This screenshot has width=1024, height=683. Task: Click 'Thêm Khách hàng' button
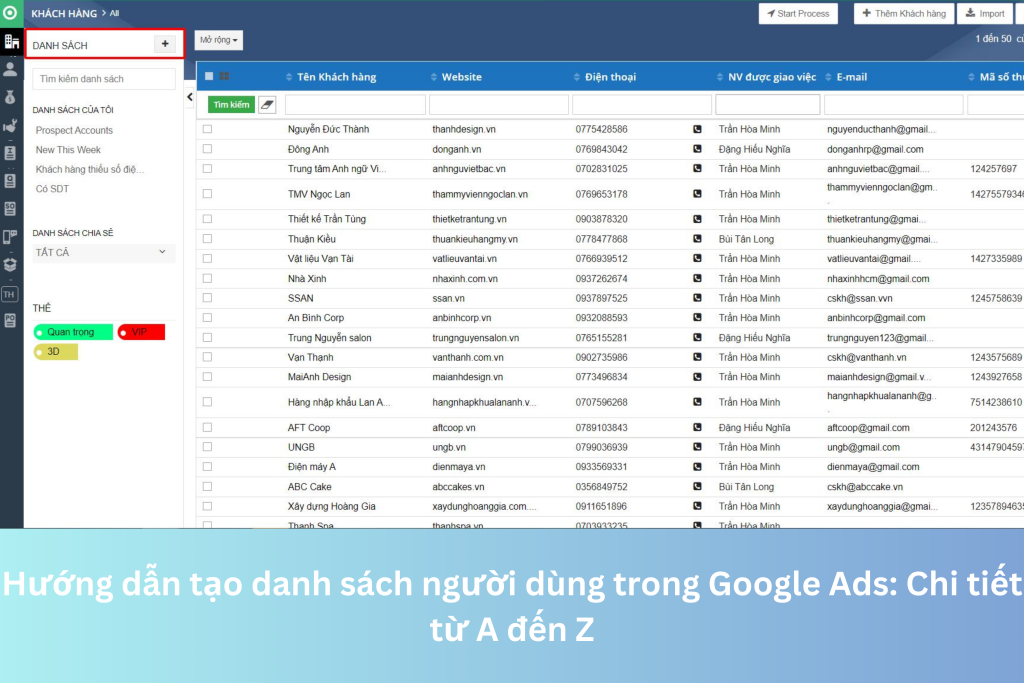point(904,14)
